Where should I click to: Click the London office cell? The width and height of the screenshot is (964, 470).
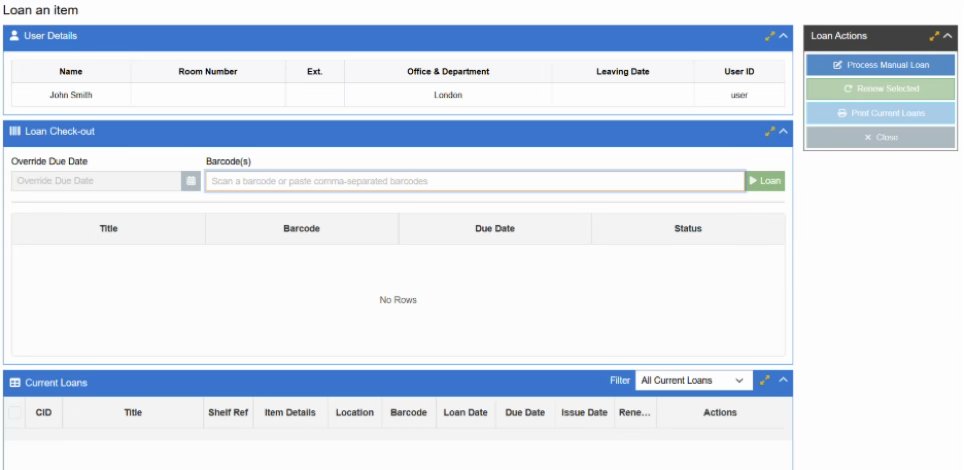click(x=448, y=95)
